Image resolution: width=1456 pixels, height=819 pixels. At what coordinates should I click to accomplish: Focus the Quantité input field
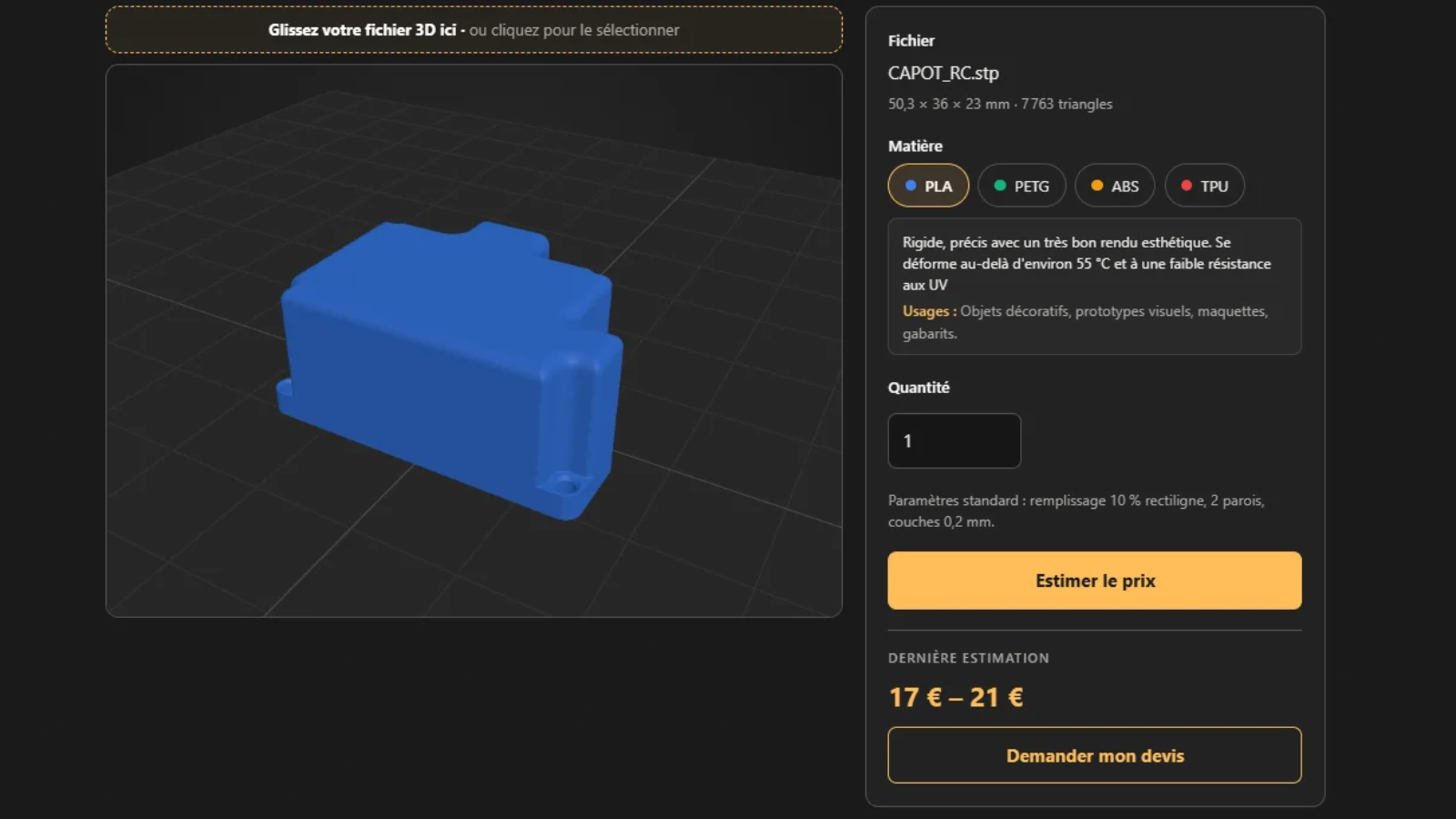pos(955,441)
